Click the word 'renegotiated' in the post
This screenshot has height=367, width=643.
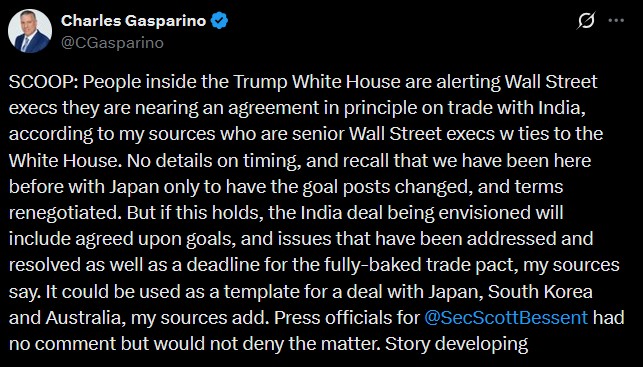coord(65,213)
